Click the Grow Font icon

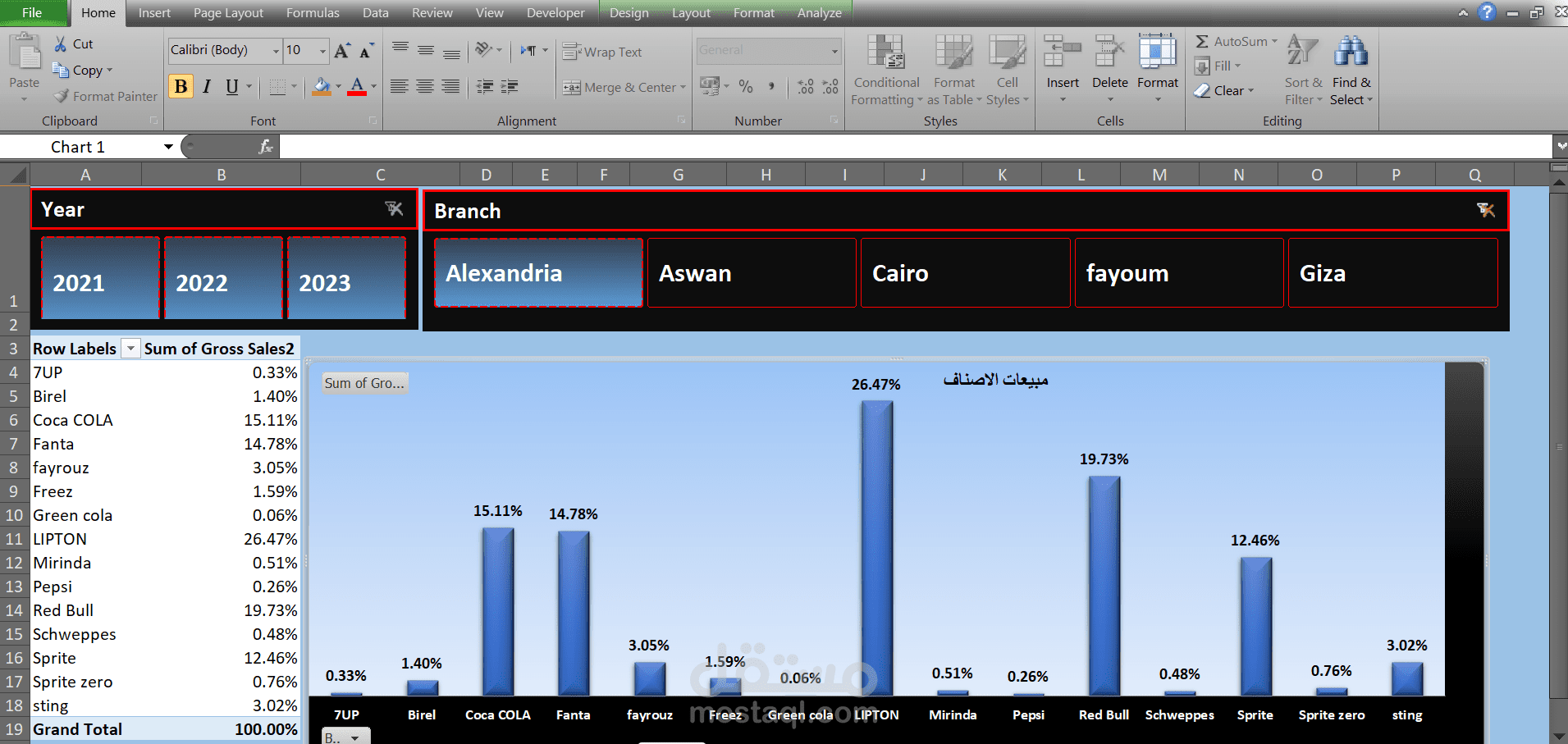point(342,51)
